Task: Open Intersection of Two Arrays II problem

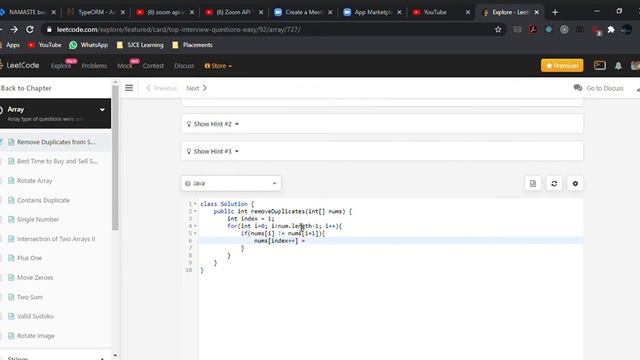Action: click(x=56, y=239)
